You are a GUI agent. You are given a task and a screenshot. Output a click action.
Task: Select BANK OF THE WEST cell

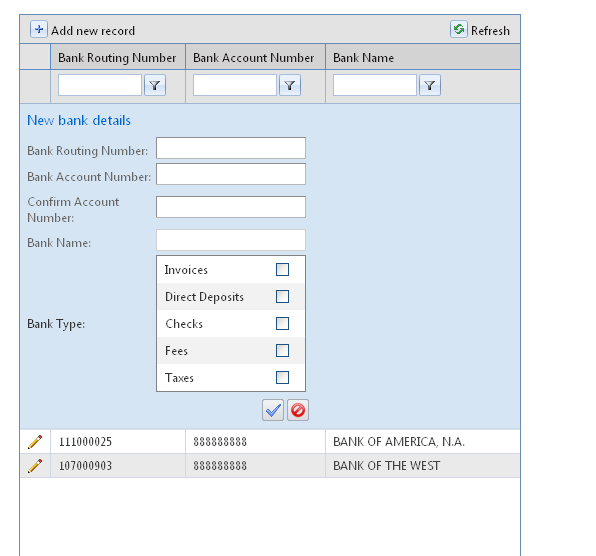coord(387,466)
